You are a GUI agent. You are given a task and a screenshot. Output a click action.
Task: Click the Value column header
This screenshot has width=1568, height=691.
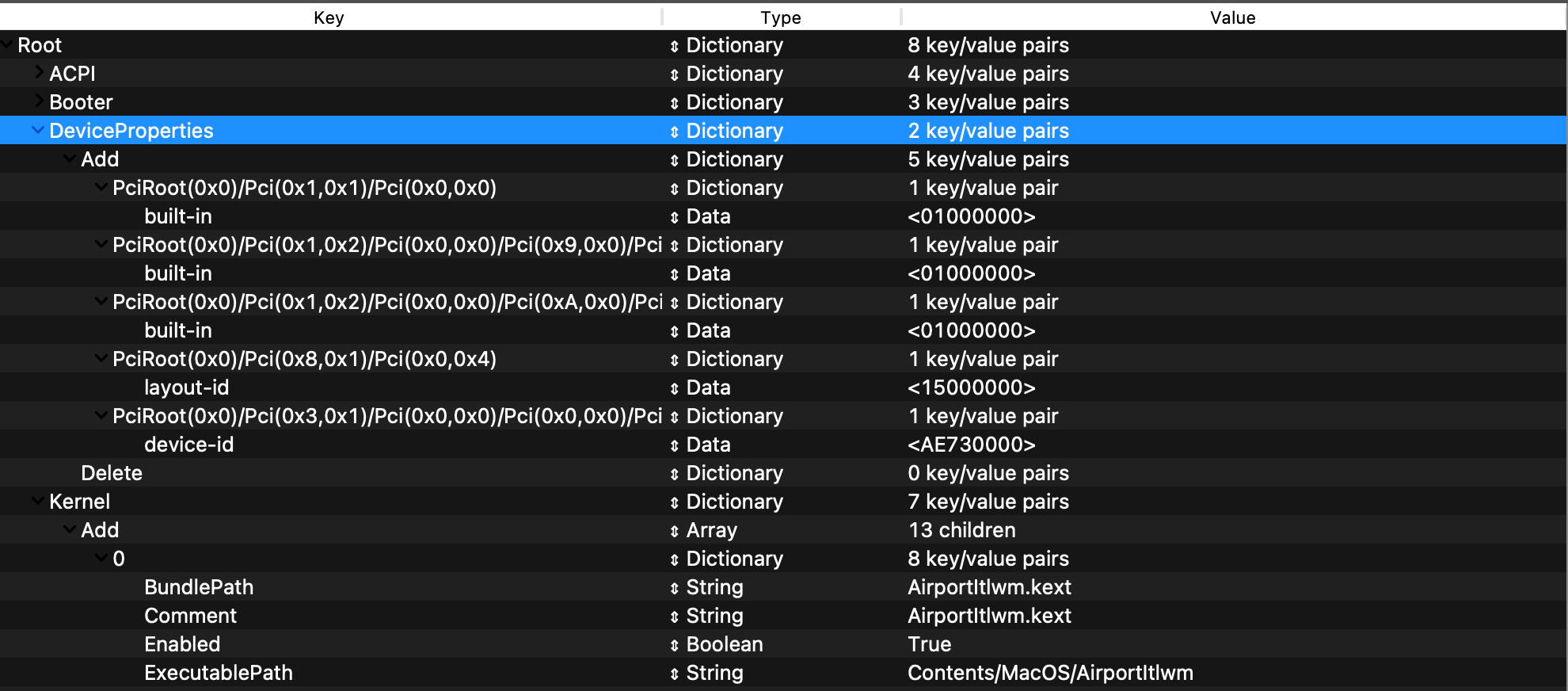(1232, 17)
